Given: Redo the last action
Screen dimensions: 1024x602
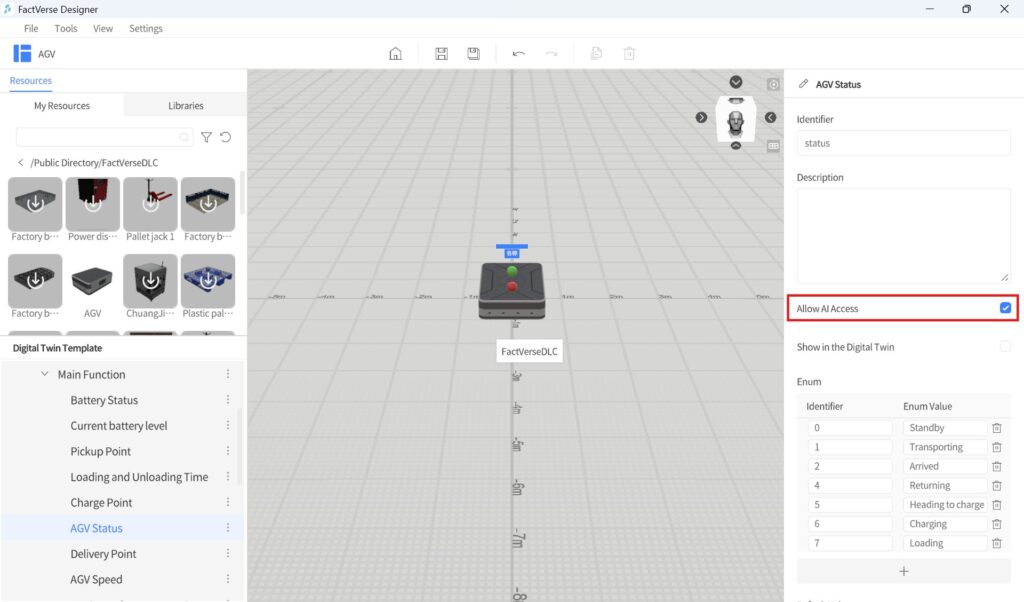Looking at the screenshot, I should click(551, 54).
